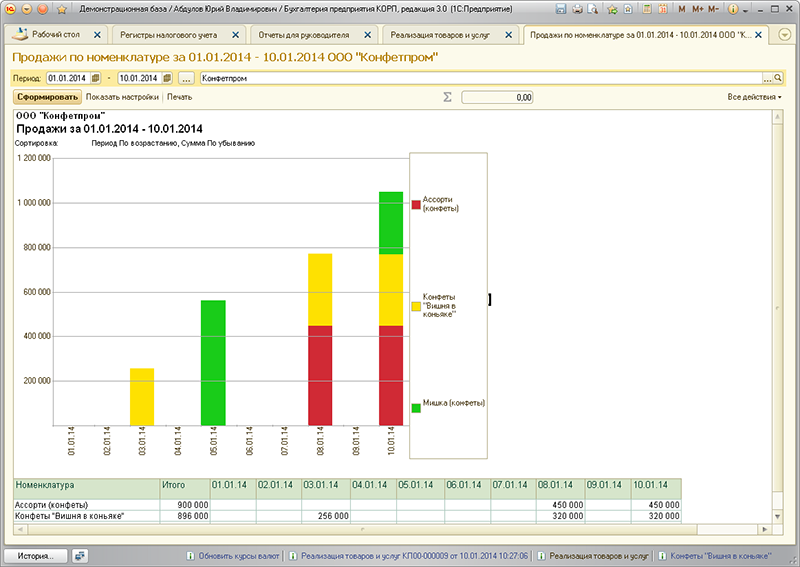Click period start date field 01.01.2014

pos(68,78)
